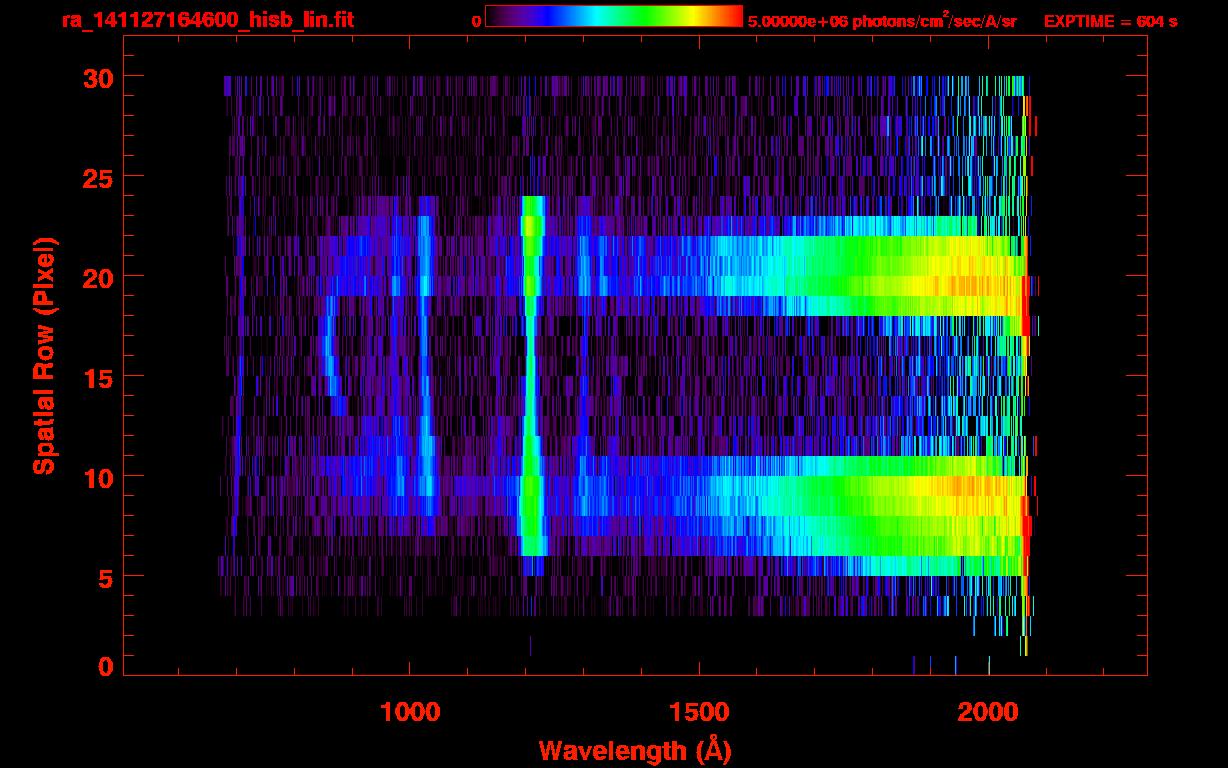Click the 20 spatial row tick label

(x=98, y=277)
